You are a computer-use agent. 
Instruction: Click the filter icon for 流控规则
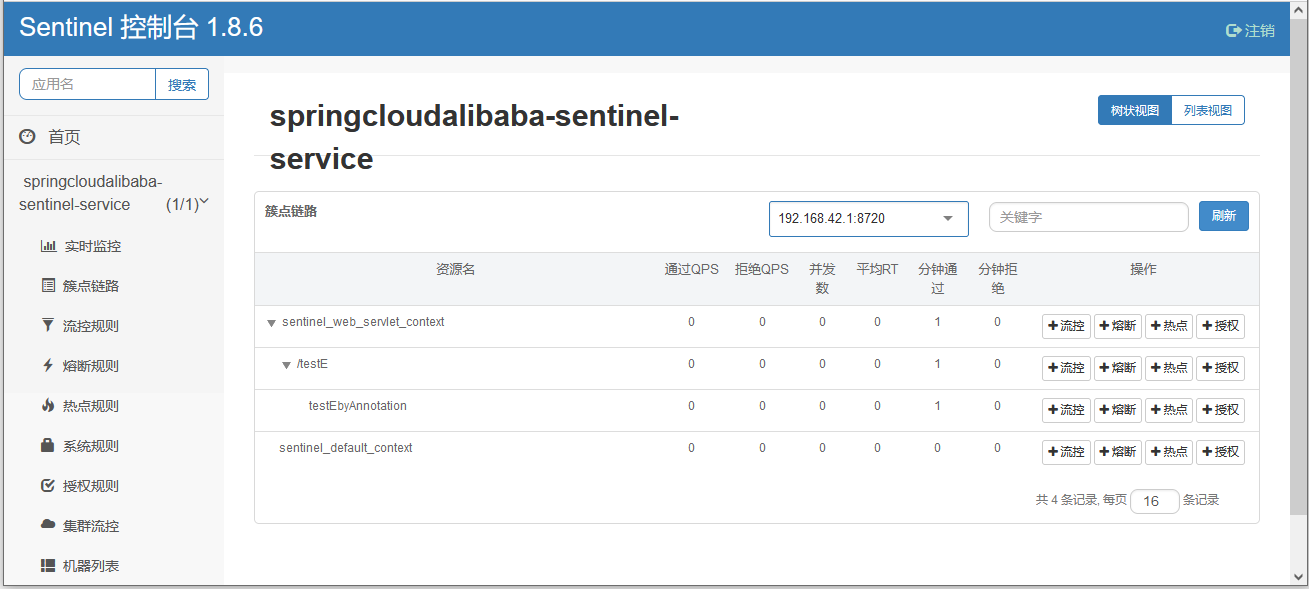[x=48, y=326]
